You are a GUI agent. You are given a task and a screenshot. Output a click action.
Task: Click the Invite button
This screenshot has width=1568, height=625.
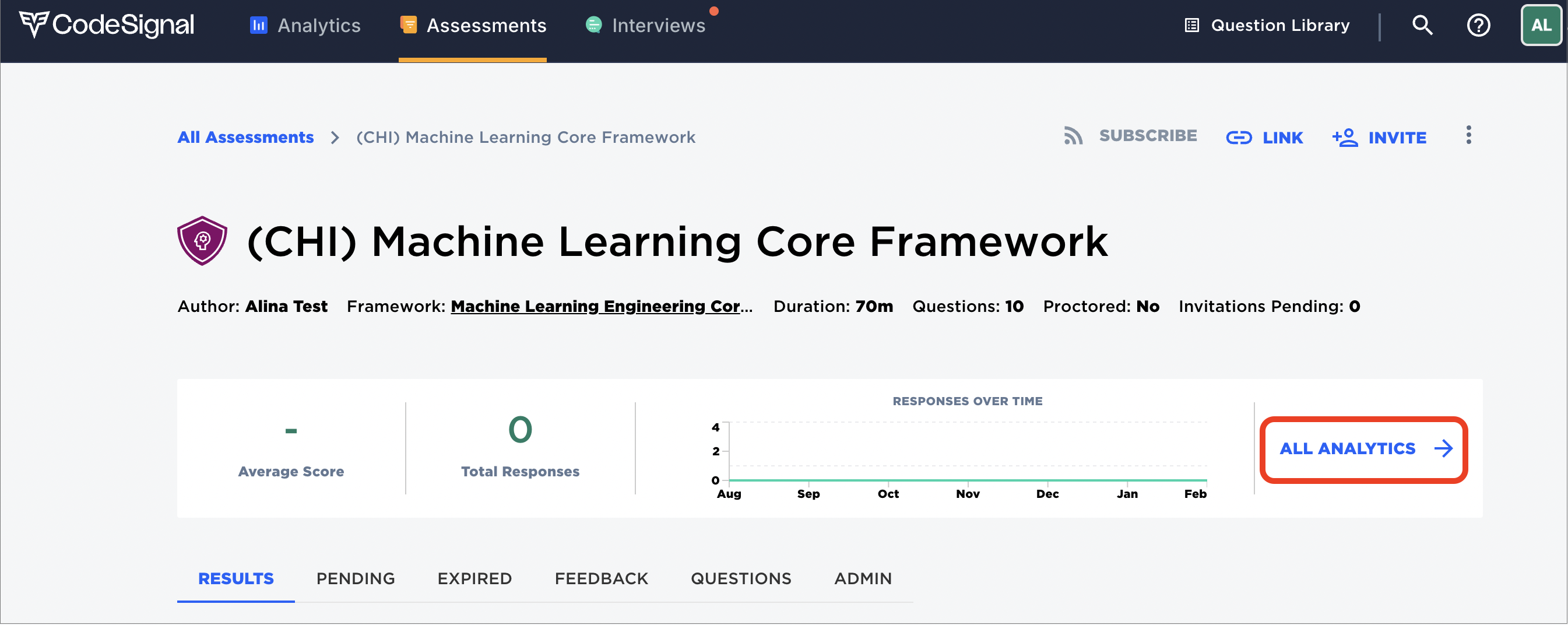click(x=1379, y=138)
